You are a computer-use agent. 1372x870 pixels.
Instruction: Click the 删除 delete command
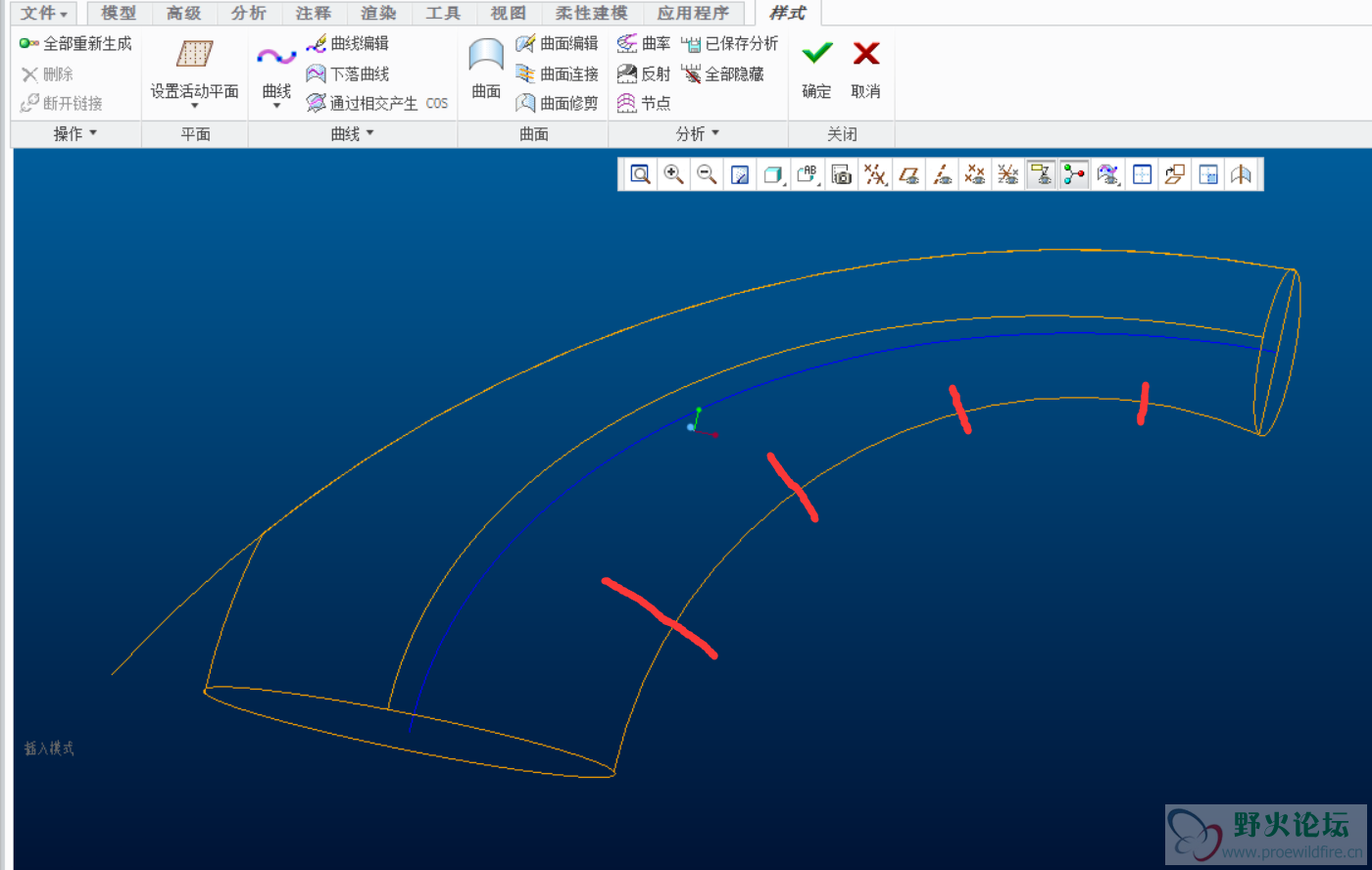[47, 73]
